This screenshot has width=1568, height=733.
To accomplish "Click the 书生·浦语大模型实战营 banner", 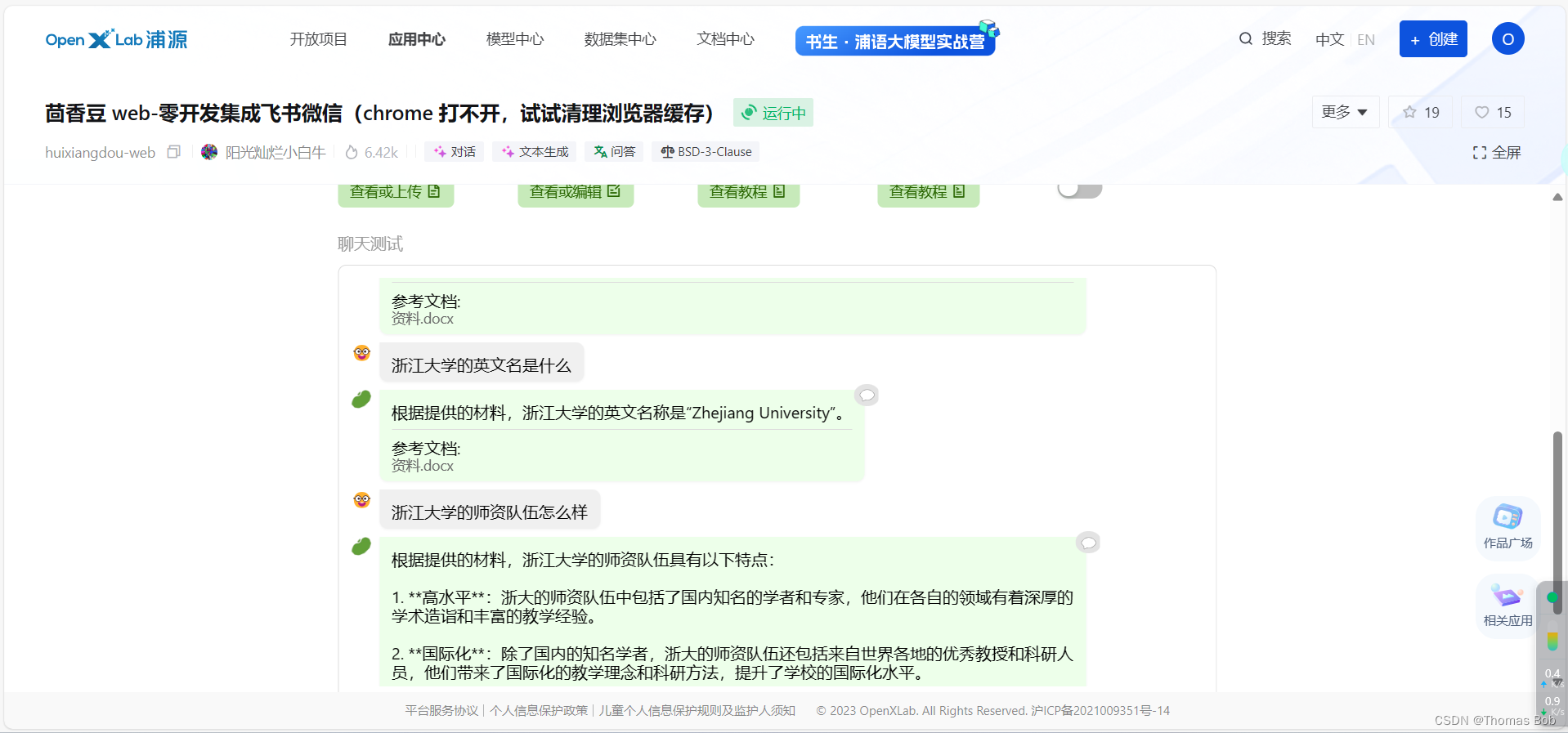I will point(897,40).
